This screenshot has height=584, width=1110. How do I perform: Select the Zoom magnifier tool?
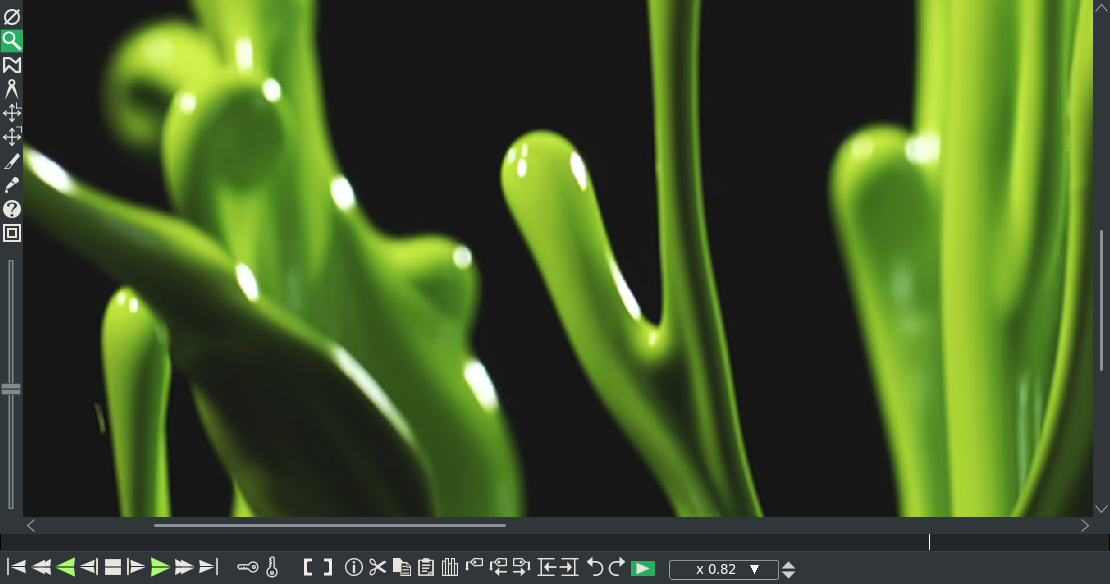12,40
